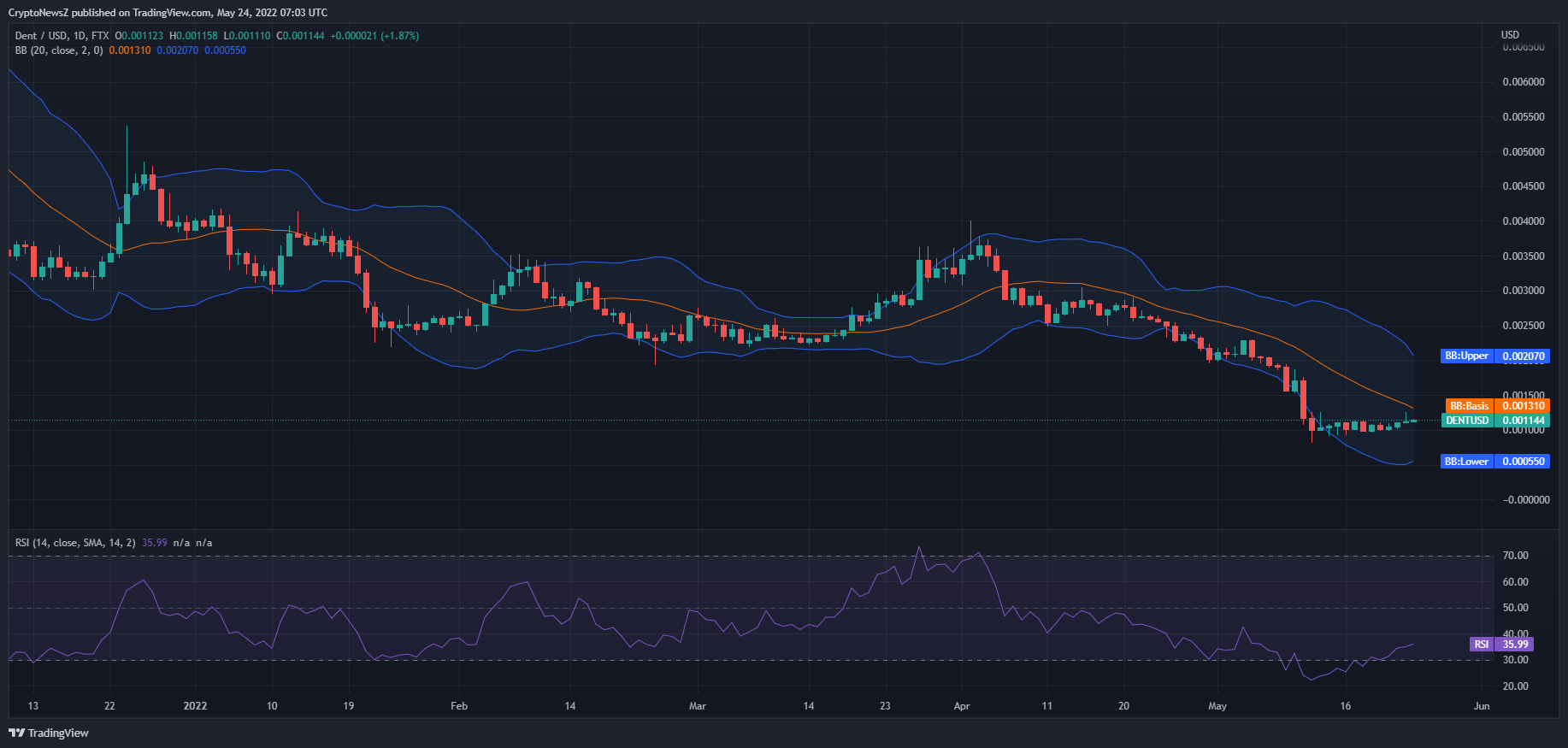The width and height of the screenshot is (1568, 748).
Task: Click the O0.001123 open value
Action: [139, 36]
